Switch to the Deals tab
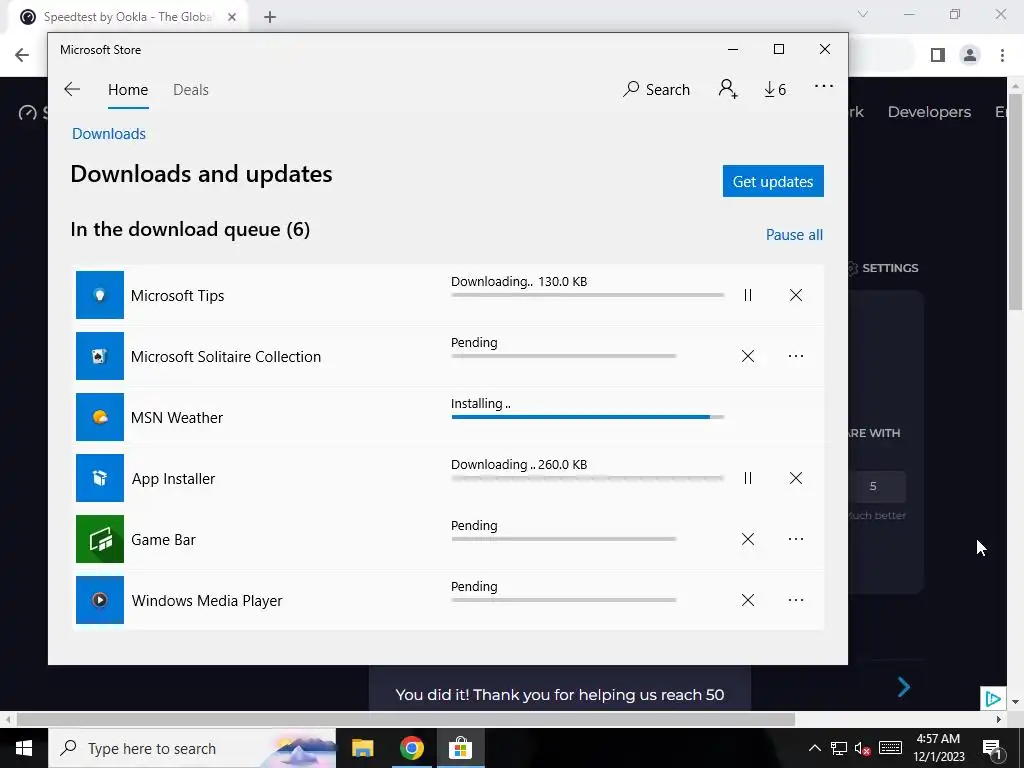Viewport: 1024px width, 768px height. point(191,89)
